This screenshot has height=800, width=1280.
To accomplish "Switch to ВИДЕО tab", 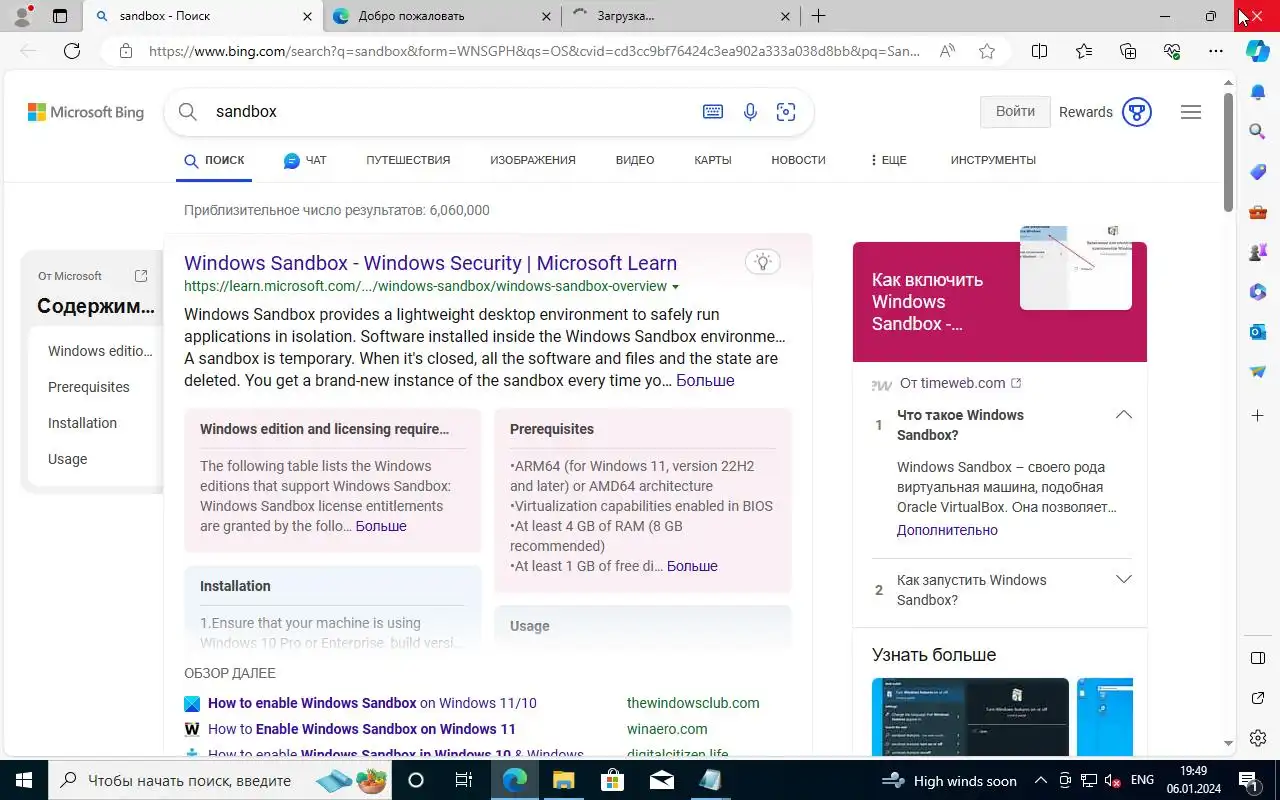I will 635,160.
